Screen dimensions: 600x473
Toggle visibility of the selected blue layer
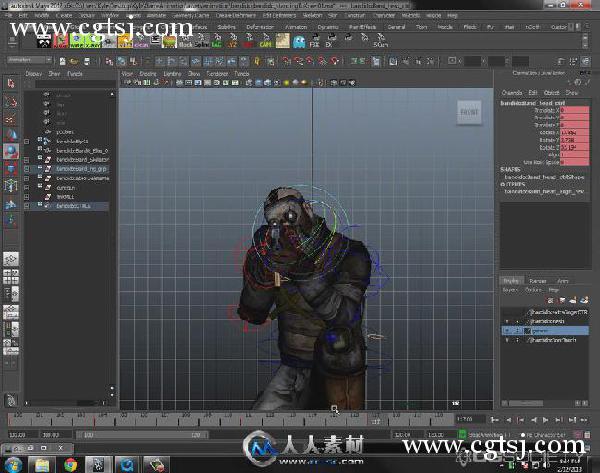tap(507, 330)
